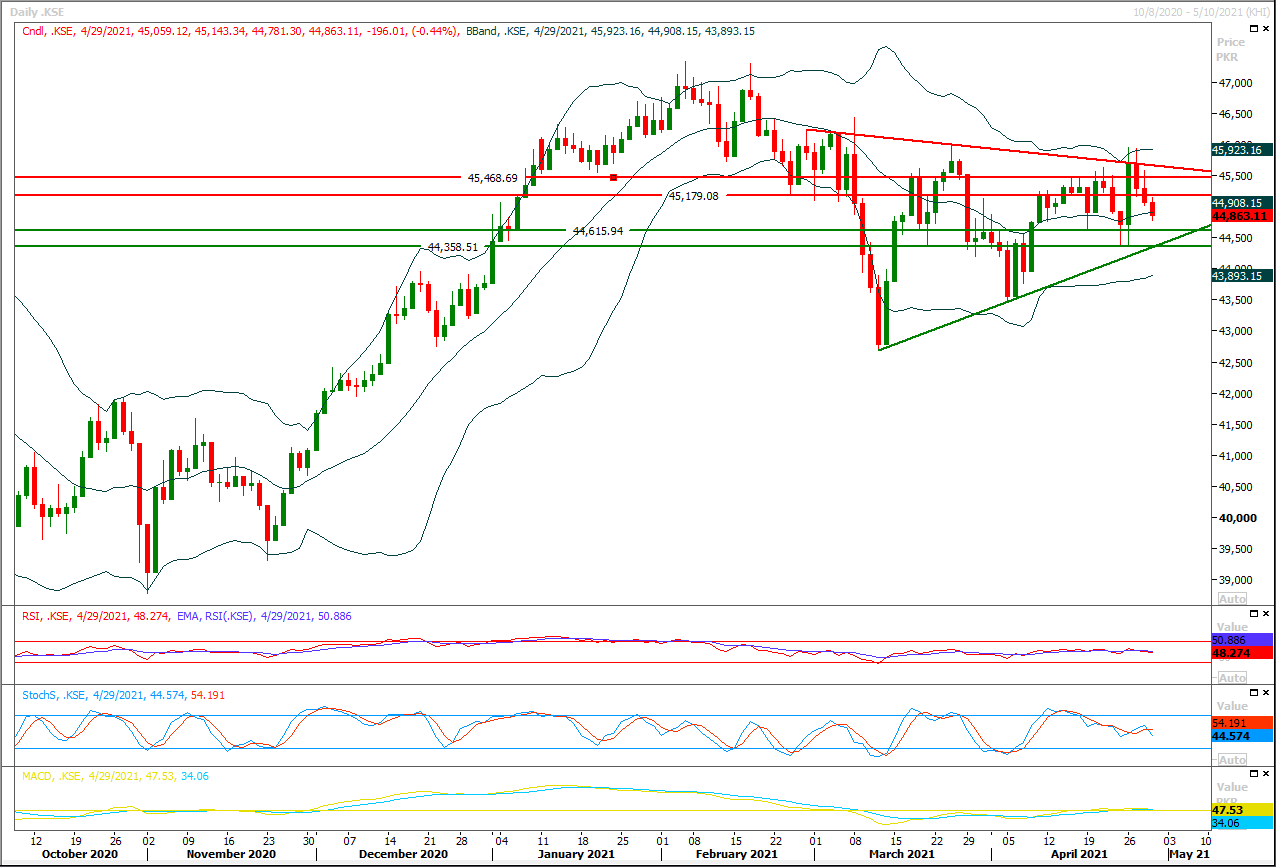Maximize the StochS indicator pane
Image resolution: width=1276 pixels, height=867 pixels.
point(1253,693)
